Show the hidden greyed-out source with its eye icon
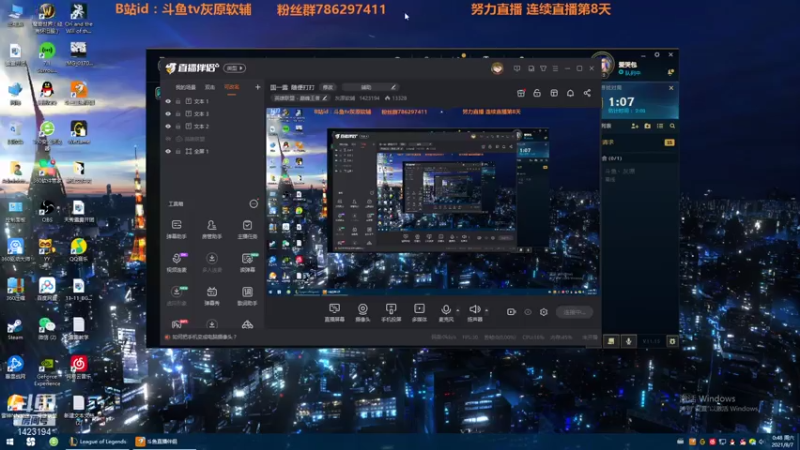800x450 pixels. point(168,139)
